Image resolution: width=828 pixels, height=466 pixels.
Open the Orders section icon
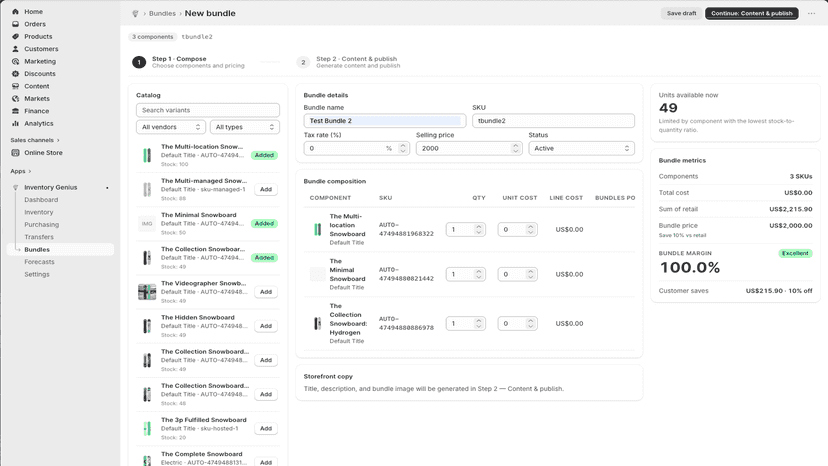15,24
